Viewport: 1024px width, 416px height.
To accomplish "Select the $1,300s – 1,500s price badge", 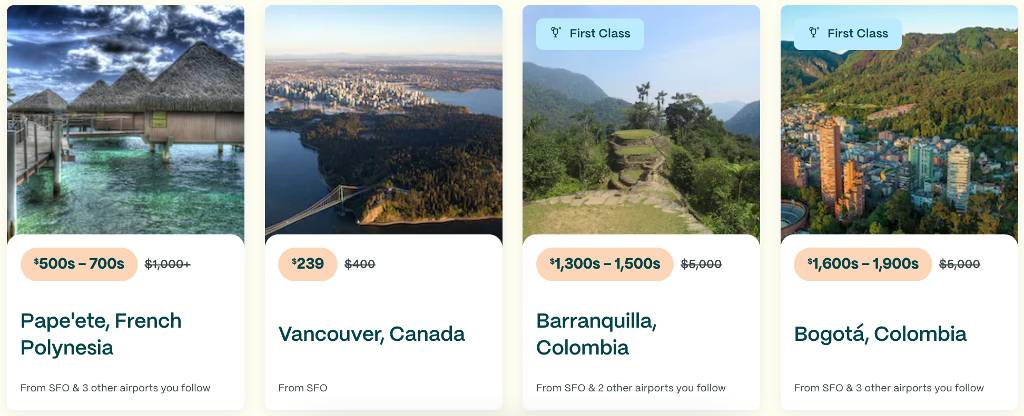I will [605, 264].
